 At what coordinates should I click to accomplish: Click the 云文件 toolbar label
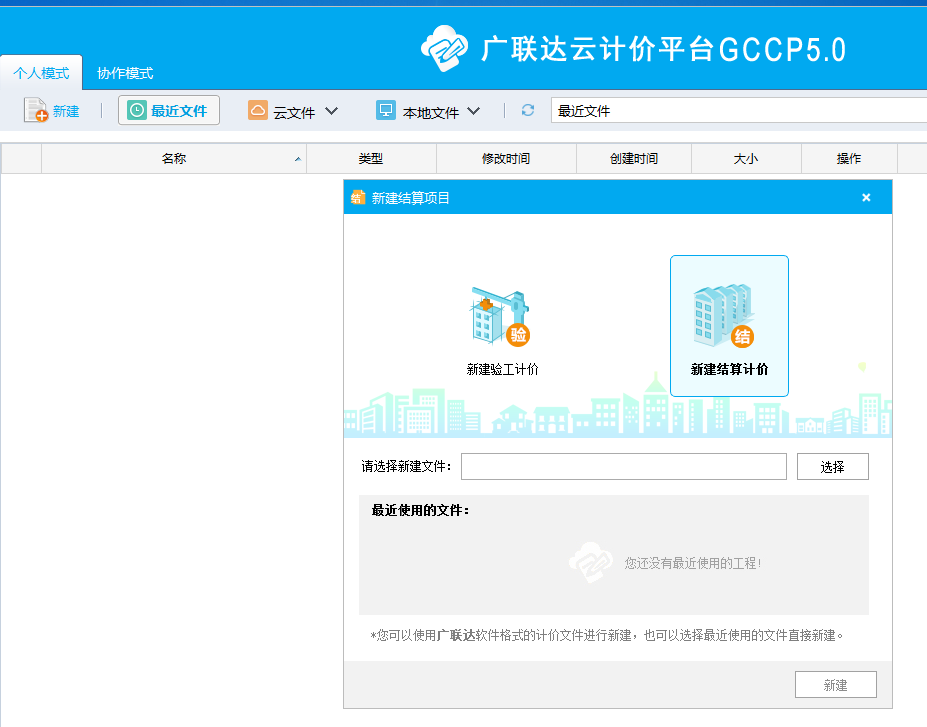(x=294, y=112)
